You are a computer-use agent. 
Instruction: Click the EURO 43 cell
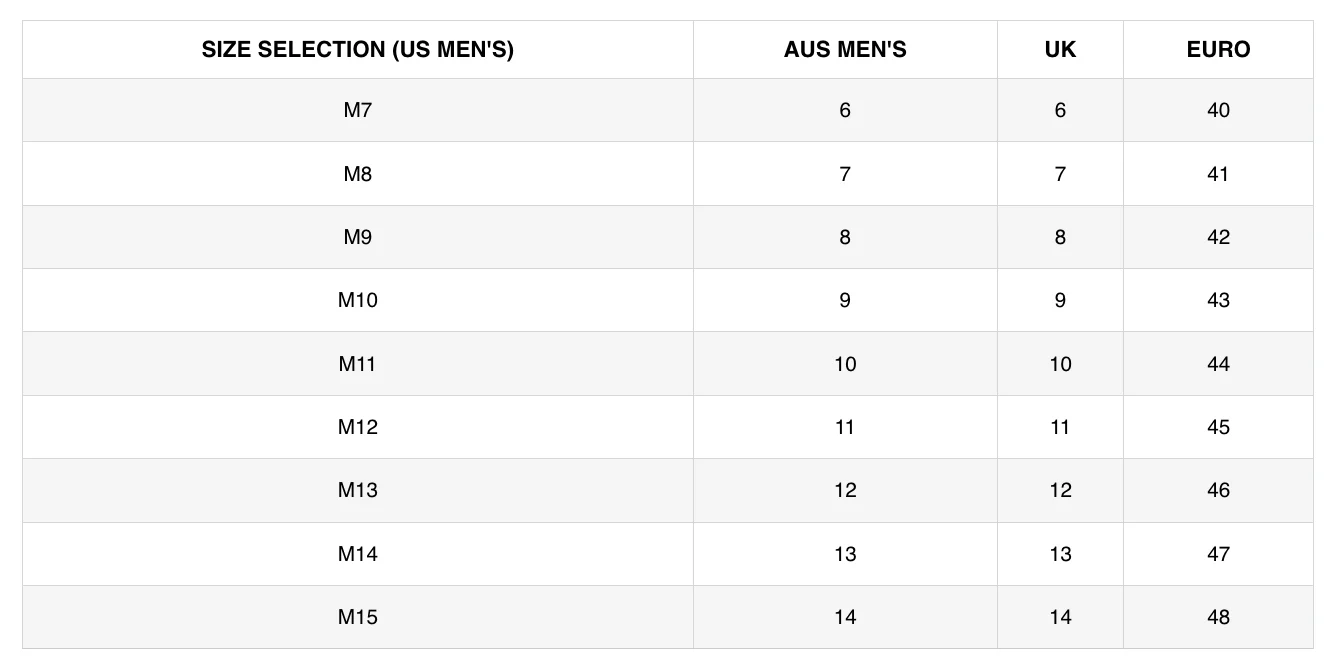pos(1218,300)
